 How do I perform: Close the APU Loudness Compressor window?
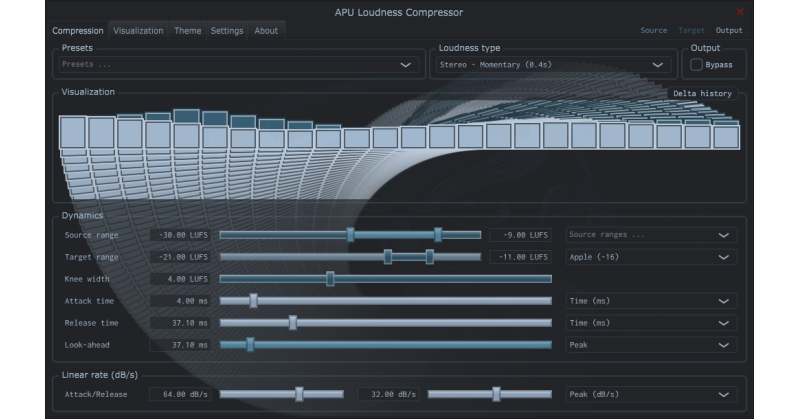pyautogui.click(x=740, y=12)
